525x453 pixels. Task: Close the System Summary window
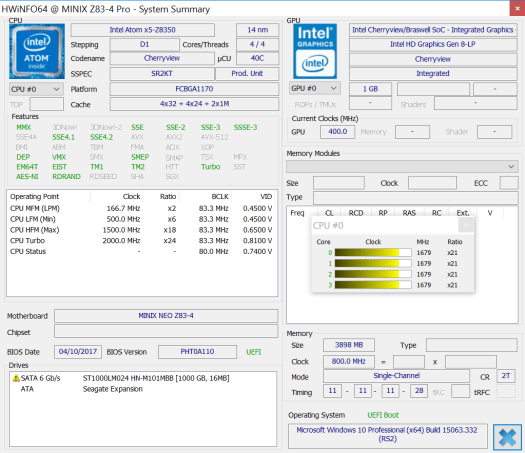point(517,8)
